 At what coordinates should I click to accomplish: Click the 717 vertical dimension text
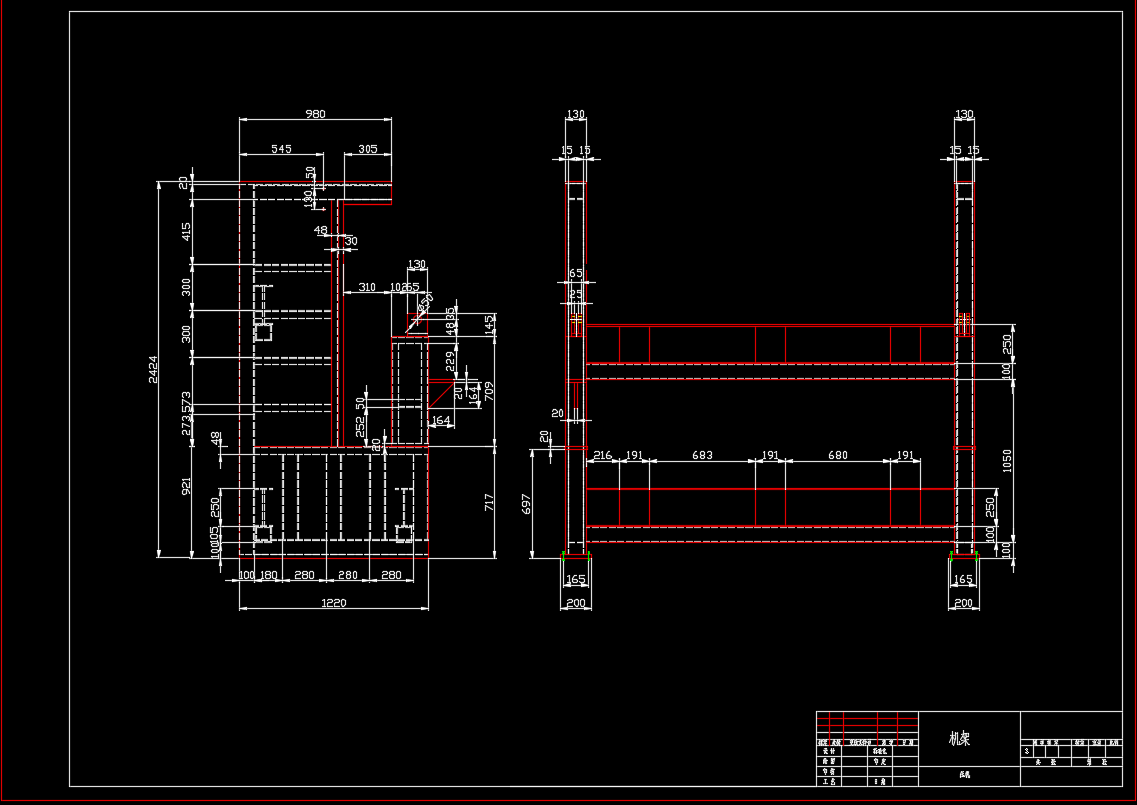pyautogui.click(x=490, y=502)
